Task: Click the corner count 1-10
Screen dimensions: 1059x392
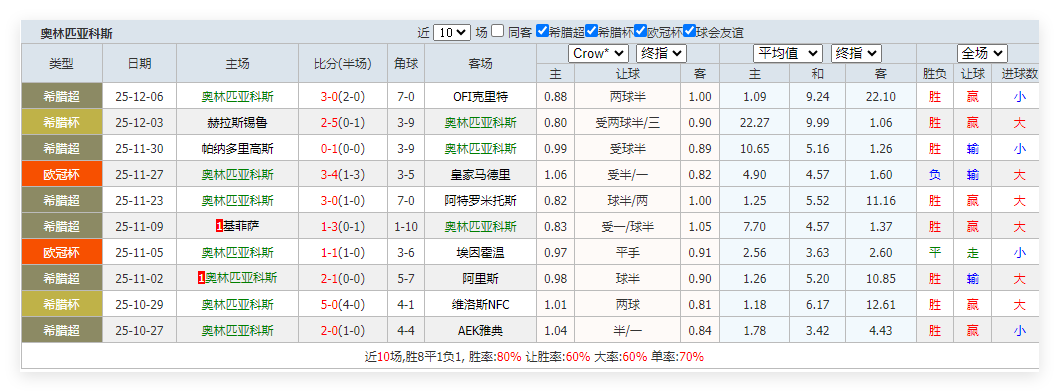Action: click(406, 226)
